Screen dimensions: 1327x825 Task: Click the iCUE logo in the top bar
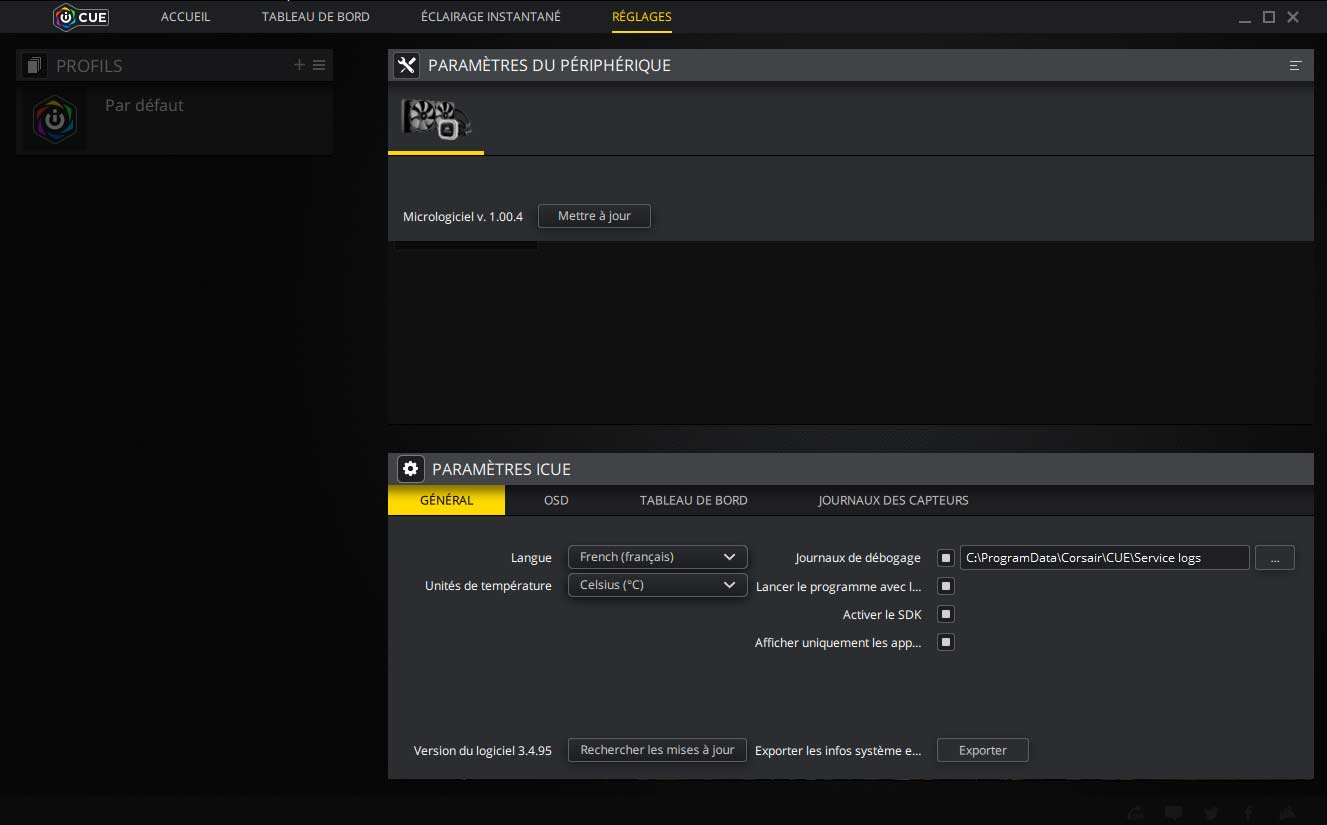(x=81, y=17)
